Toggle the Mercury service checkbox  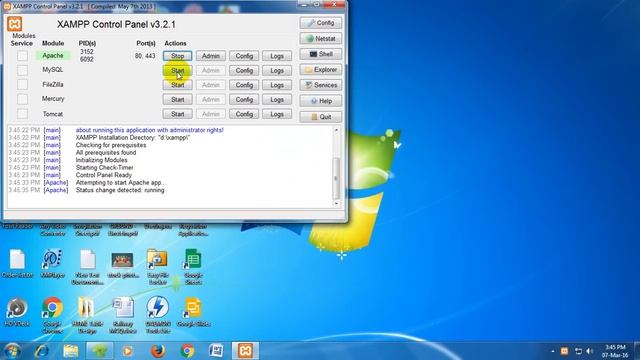click(x=22, y=99)
